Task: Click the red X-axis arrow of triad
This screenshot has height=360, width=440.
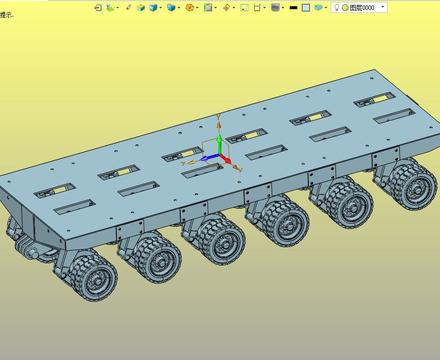Action: click(226, 159)
